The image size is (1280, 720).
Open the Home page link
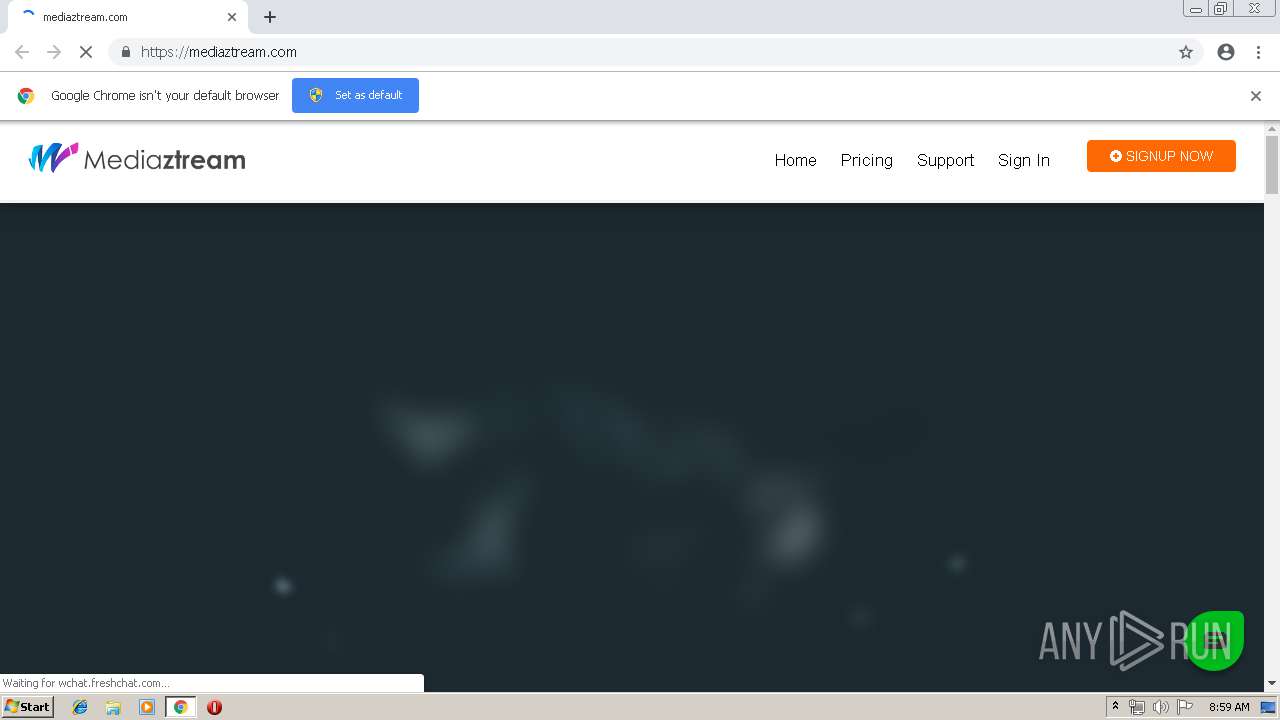(795, 160)
